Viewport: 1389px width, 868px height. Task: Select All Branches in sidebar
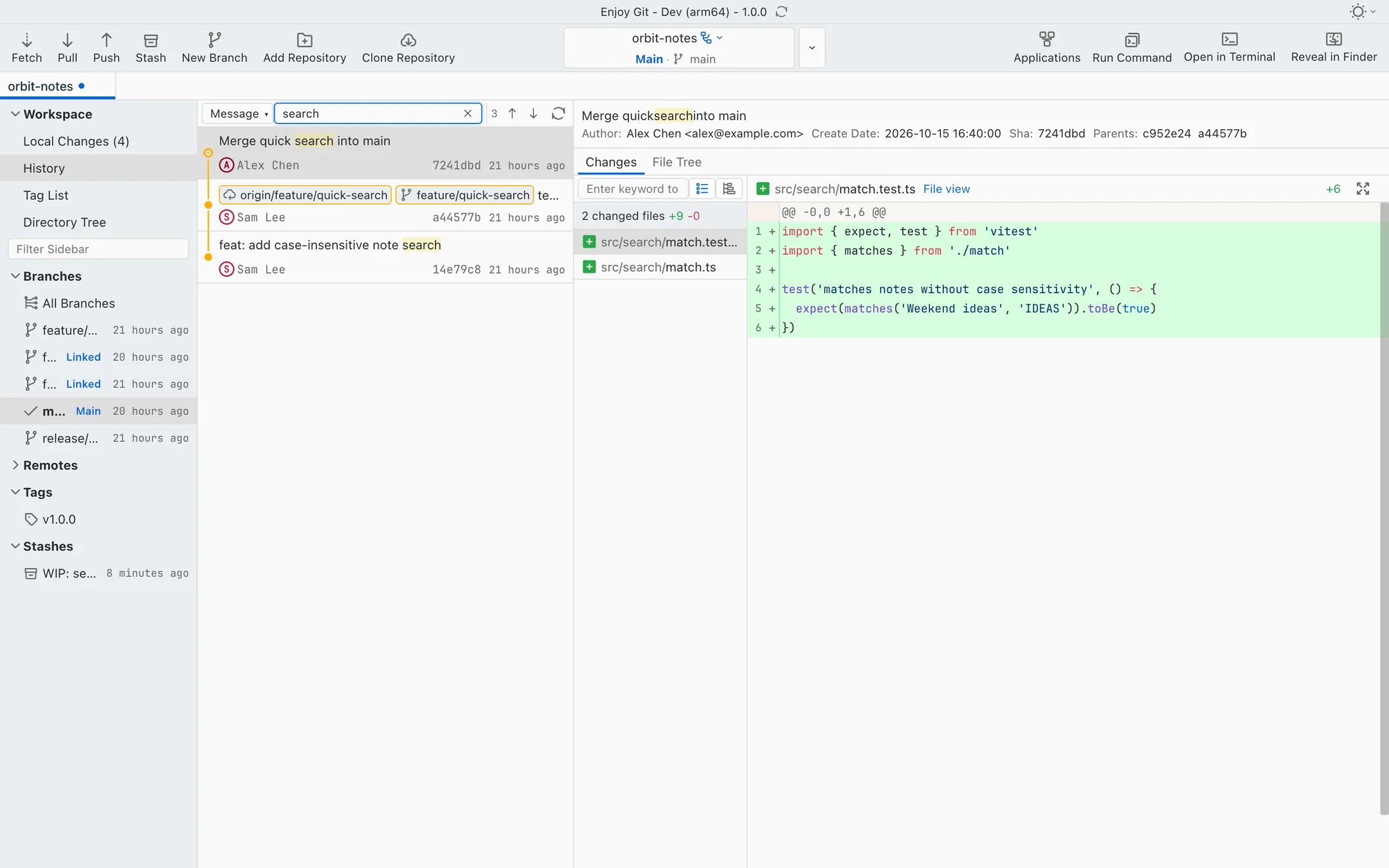[x=98, y=303]
